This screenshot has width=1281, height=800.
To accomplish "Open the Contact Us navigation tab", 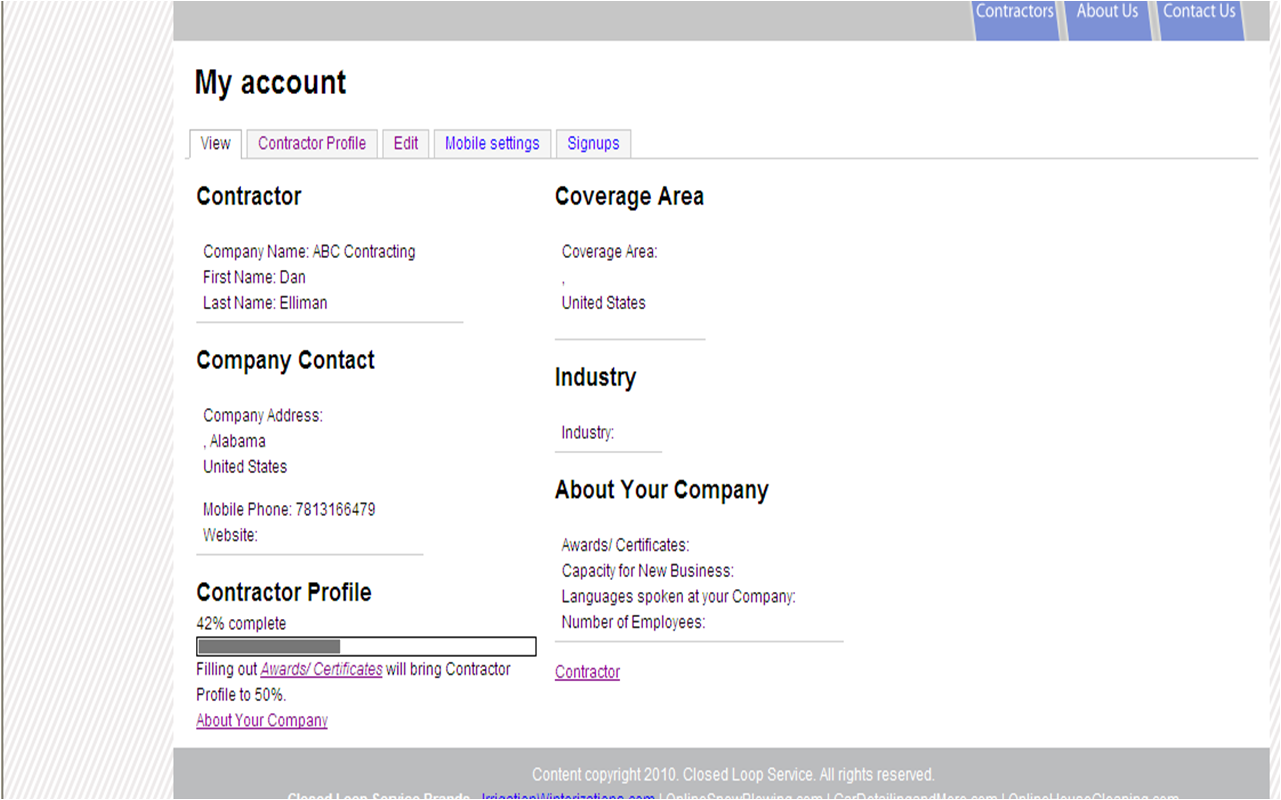I will (1198, 12).
